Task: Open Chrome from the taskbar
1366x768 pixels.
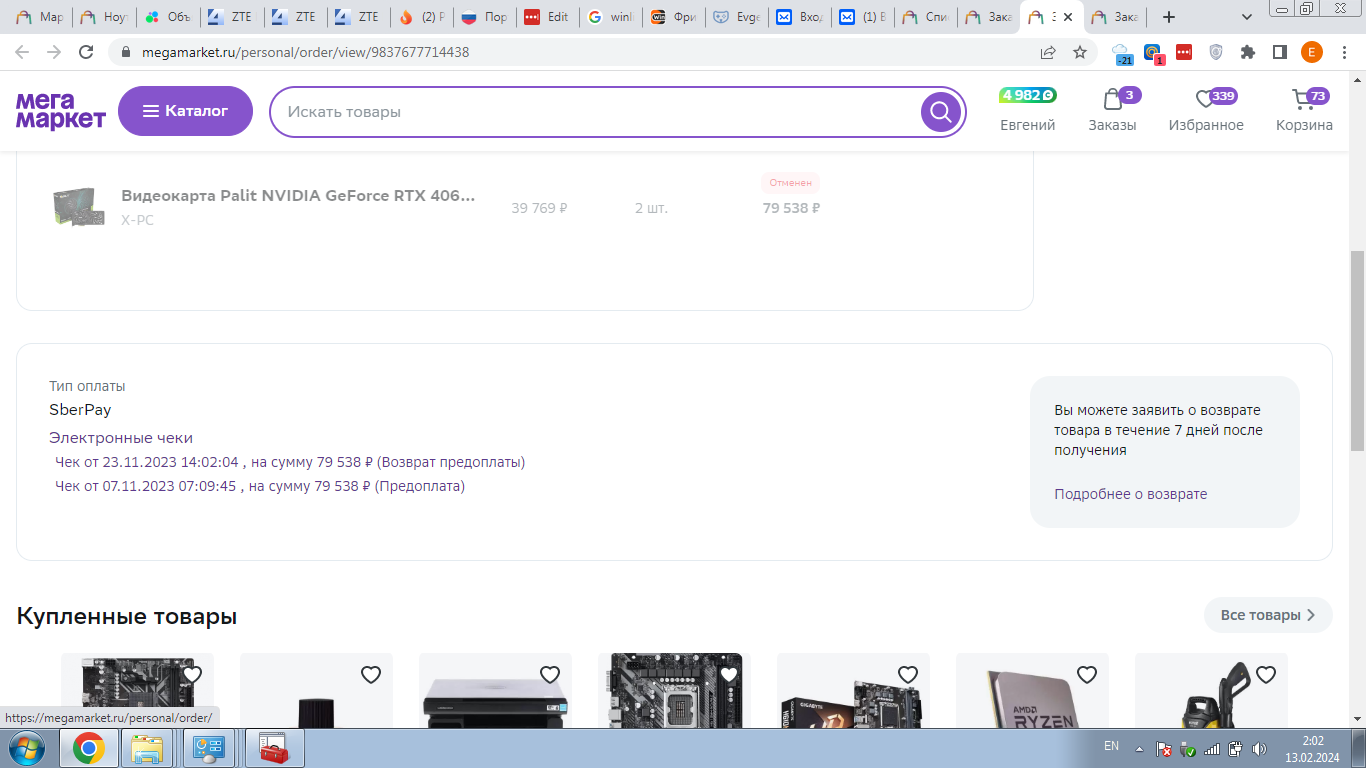Action: [88, 748]
